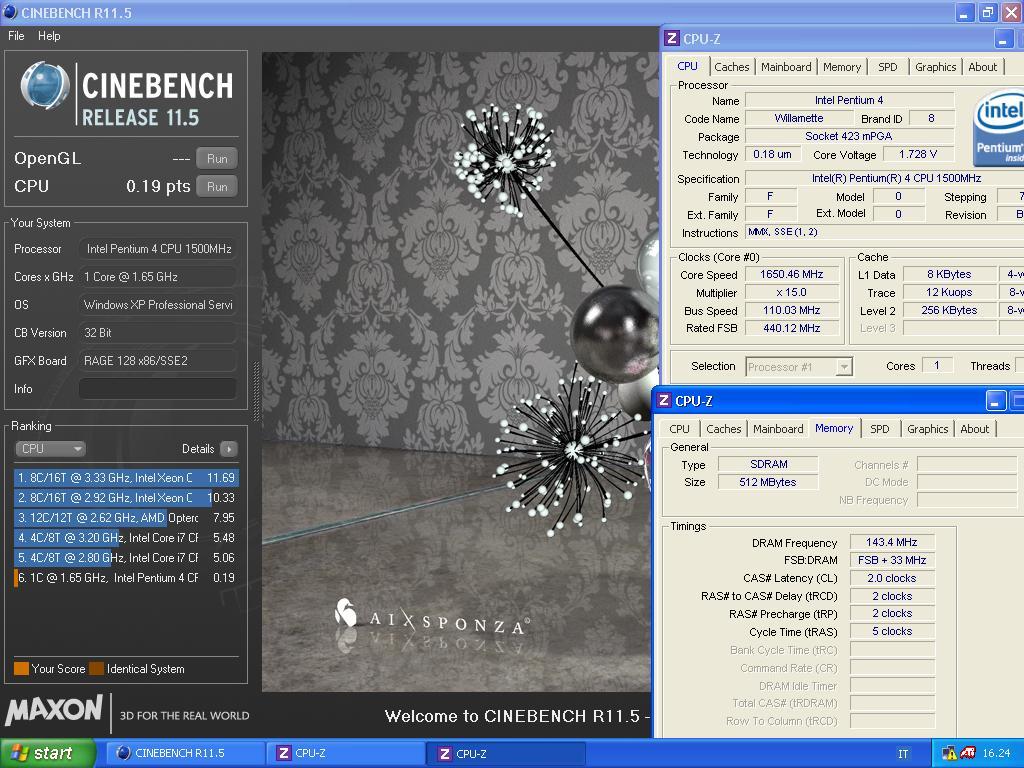Click the warning shield tray icon

pos(950,754)
